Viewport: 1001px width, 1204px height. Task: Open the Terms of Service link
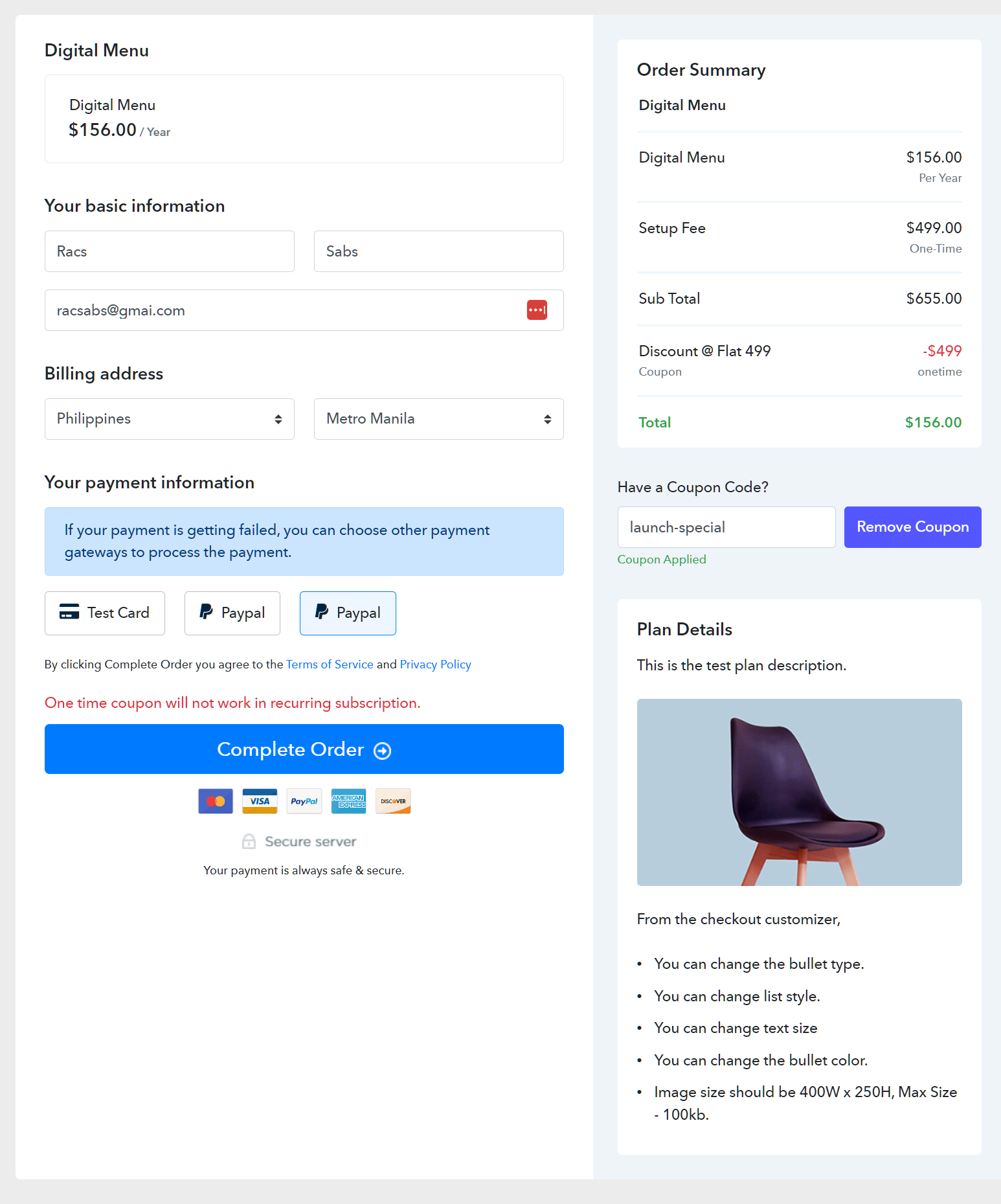pyautogui.click(x=330, y=664)
